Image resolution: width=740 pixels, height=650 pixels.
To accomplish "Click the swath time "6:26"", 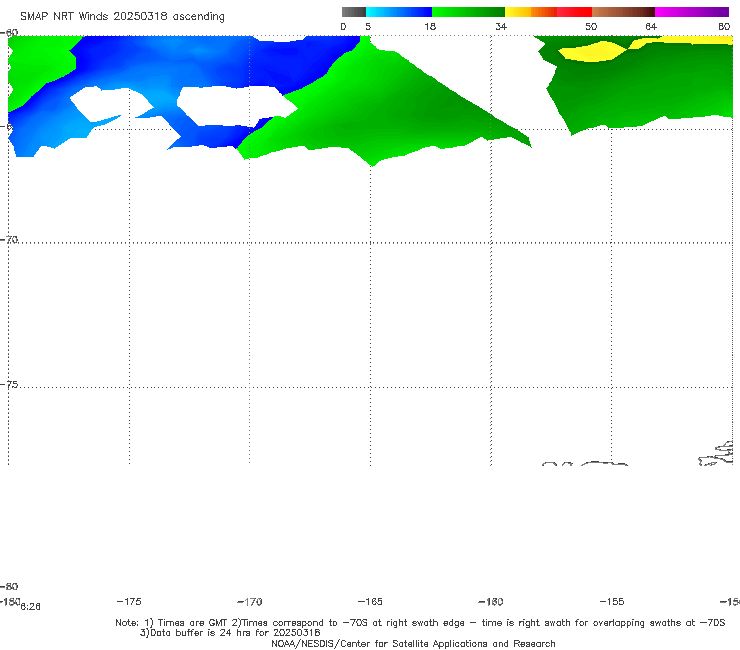I will 30,607.
